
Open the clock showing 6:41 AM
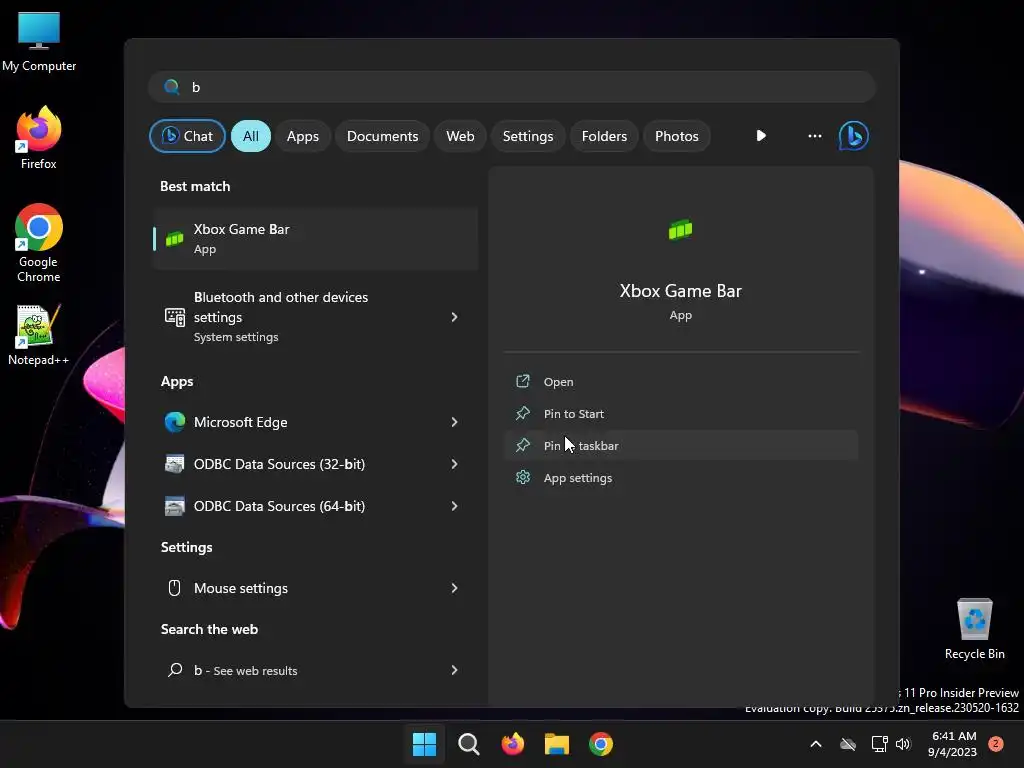pos(952,744)
